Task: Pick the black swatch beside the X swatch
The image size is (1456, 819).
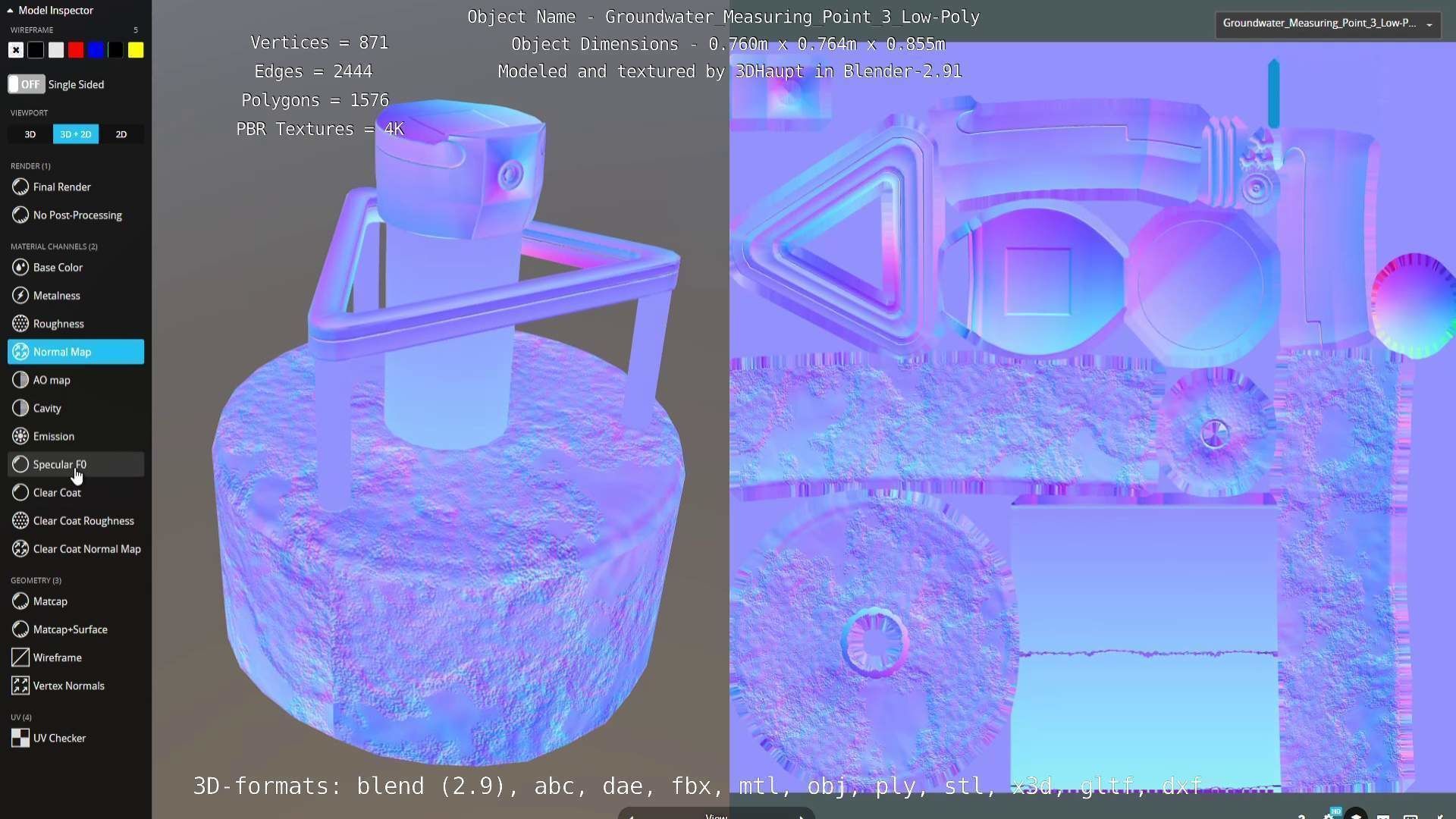Action: point(36,50)
